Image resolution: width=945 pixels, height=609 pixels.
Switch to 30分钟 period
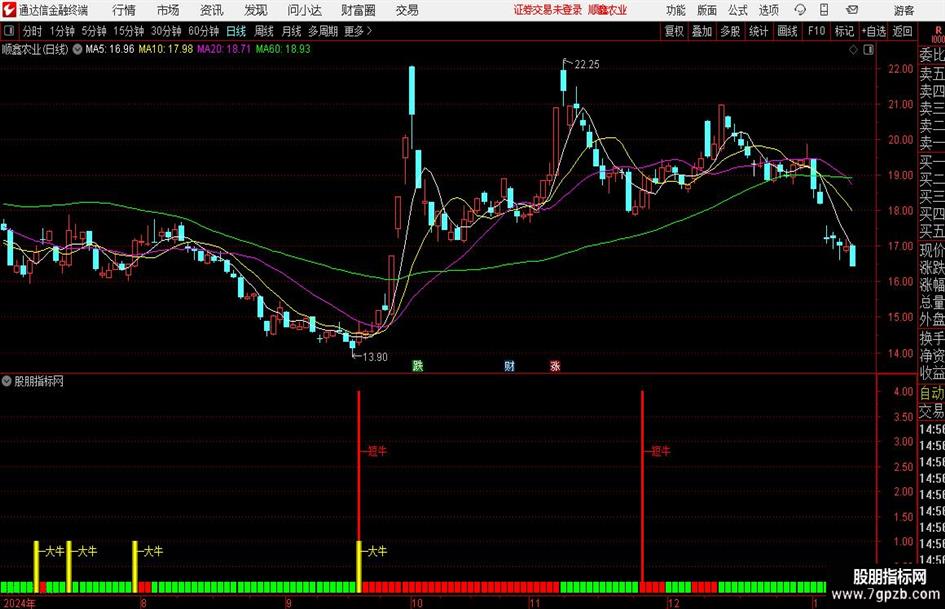166,31
